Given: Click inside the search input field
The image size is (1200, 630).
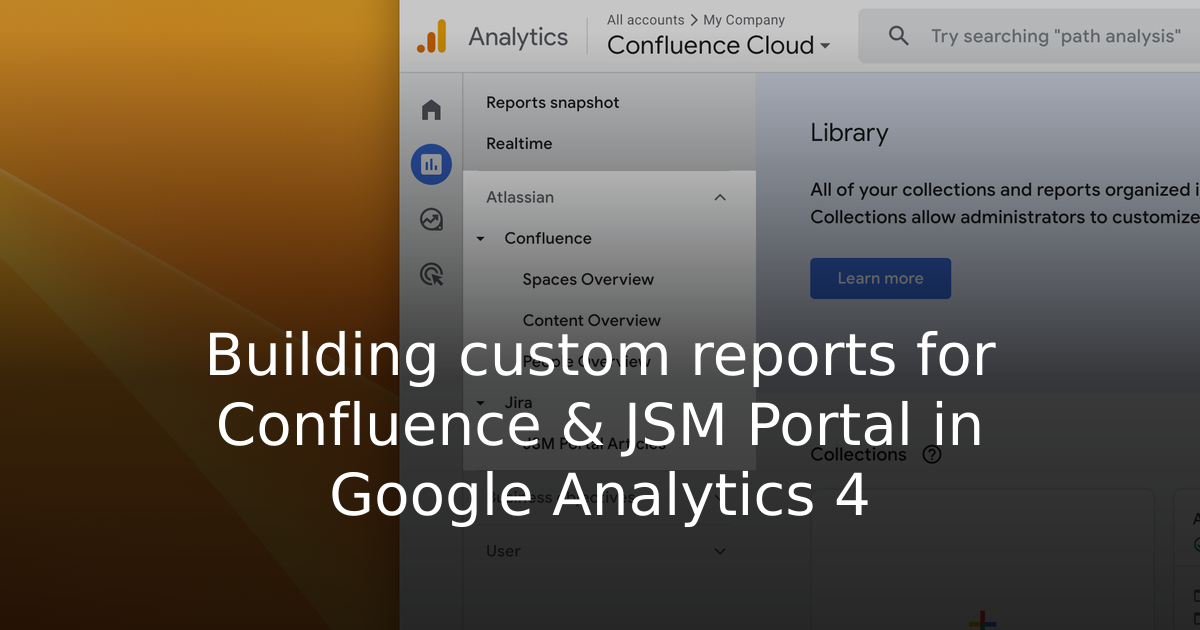Looking at the screenshot, I should 1050,35.
